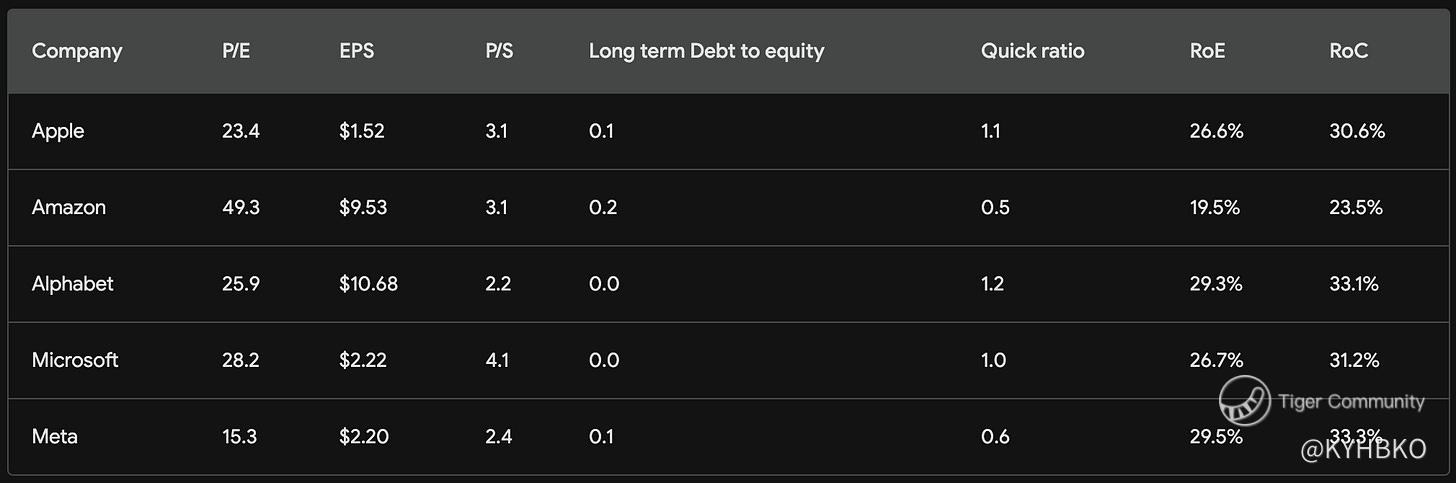Viewport: 1456px width, 483px height.
Task: Click the P/E column header
Action: [x=236, y=51]
